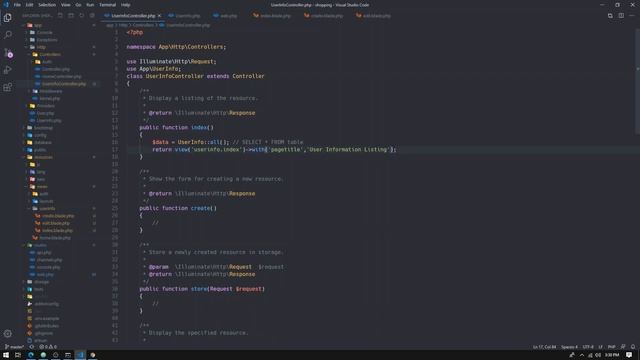
Task: Open the Search view in activity bar
Action: (x=7, y=35)
